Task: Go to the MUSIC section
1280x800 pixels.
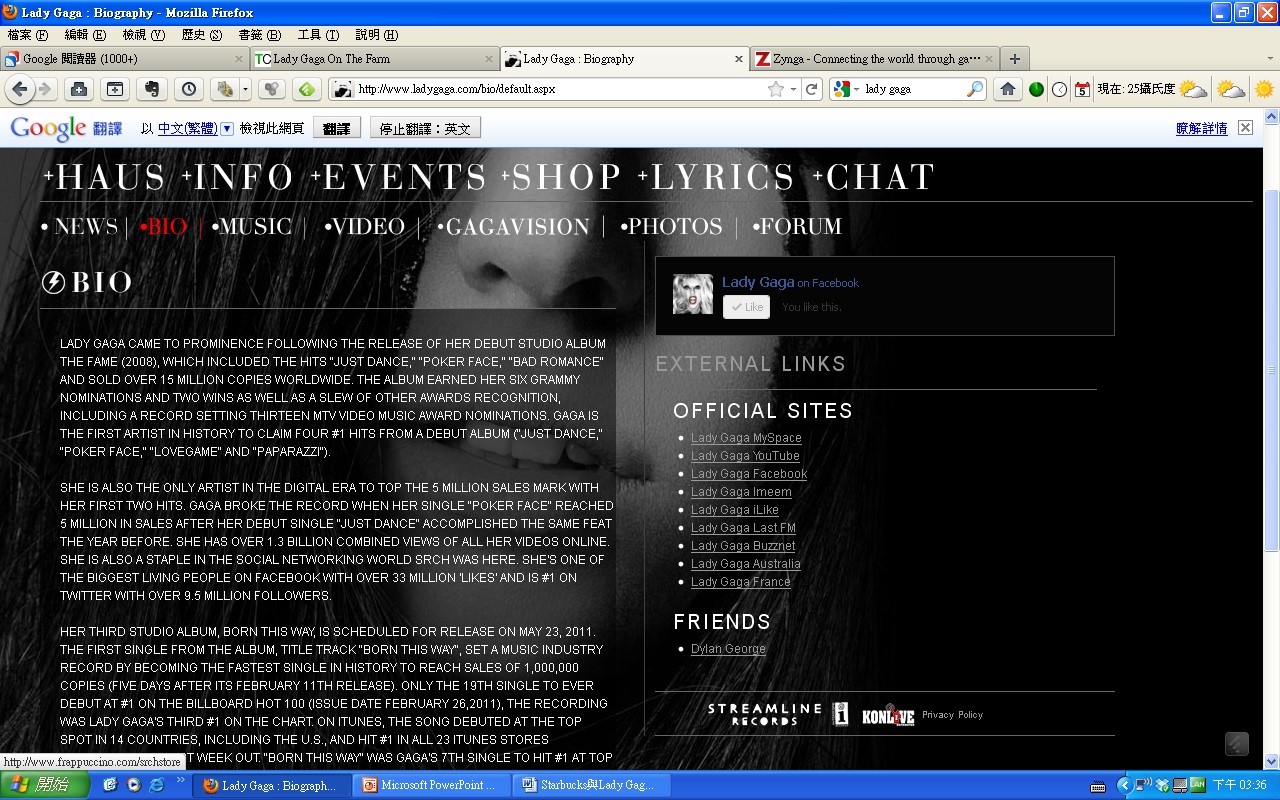Action: [252, 227]
